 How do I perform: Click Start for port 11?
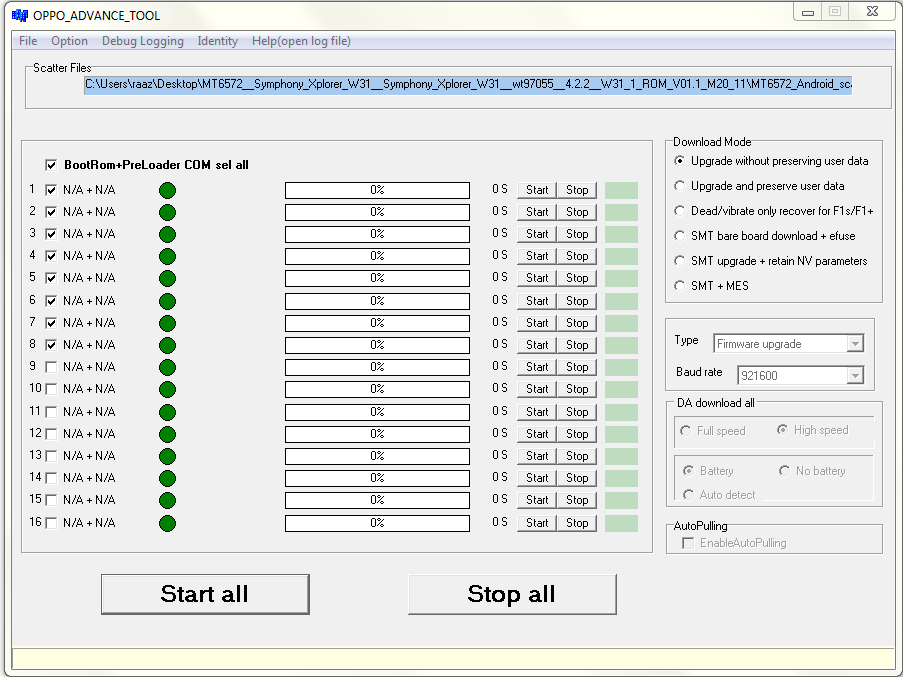tap(537, 412)
